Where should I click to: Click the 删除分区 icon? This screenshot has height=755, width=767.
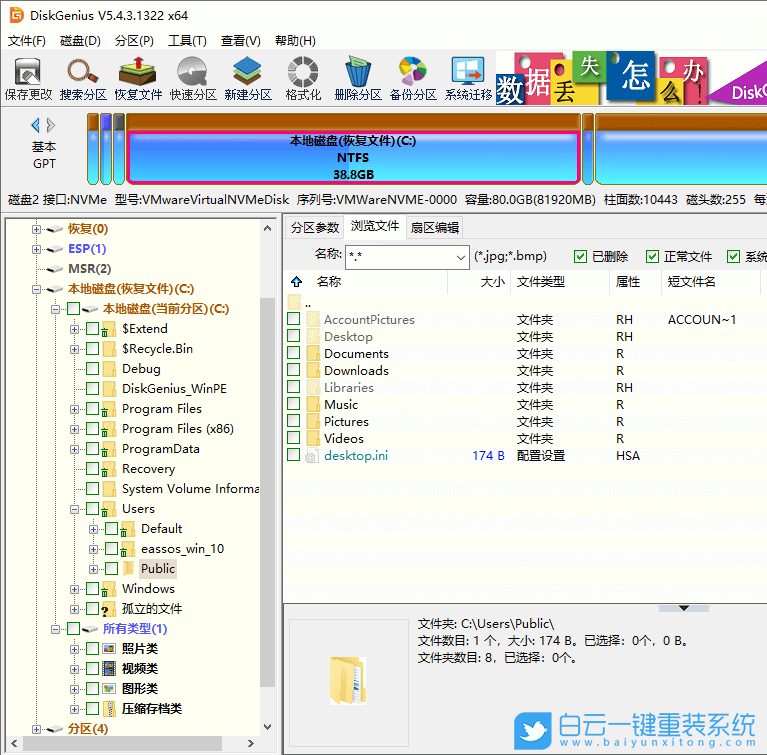click(x=358, y=78)
